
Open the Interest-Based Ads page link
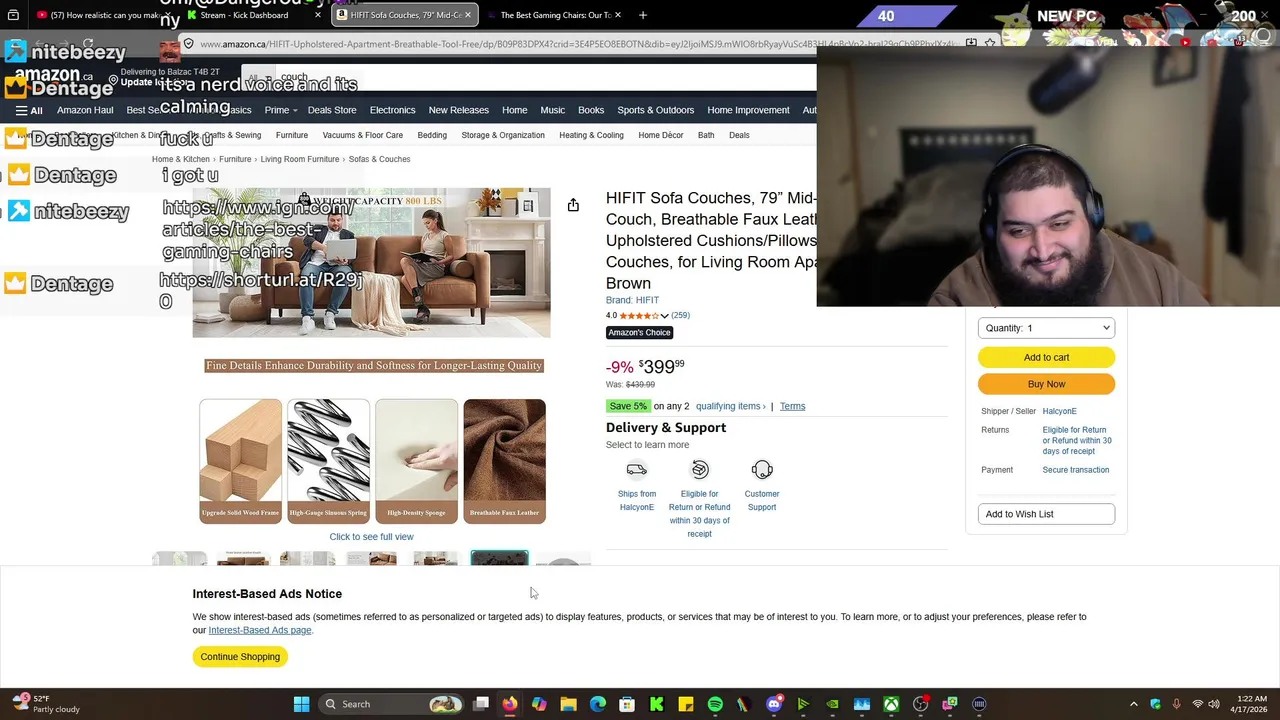pos(260,630)
